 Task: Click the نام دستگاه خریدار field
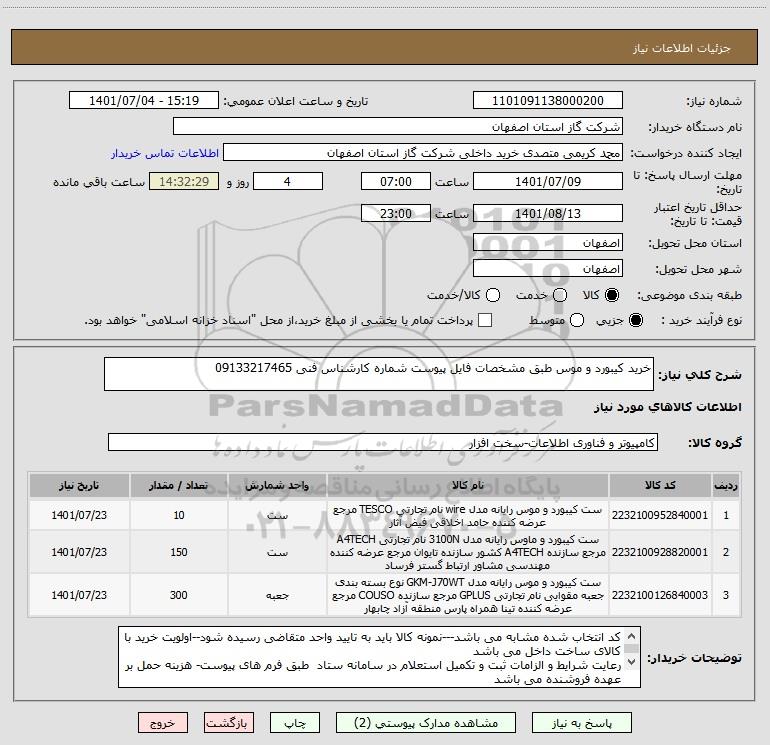click(x=398, y=127)
